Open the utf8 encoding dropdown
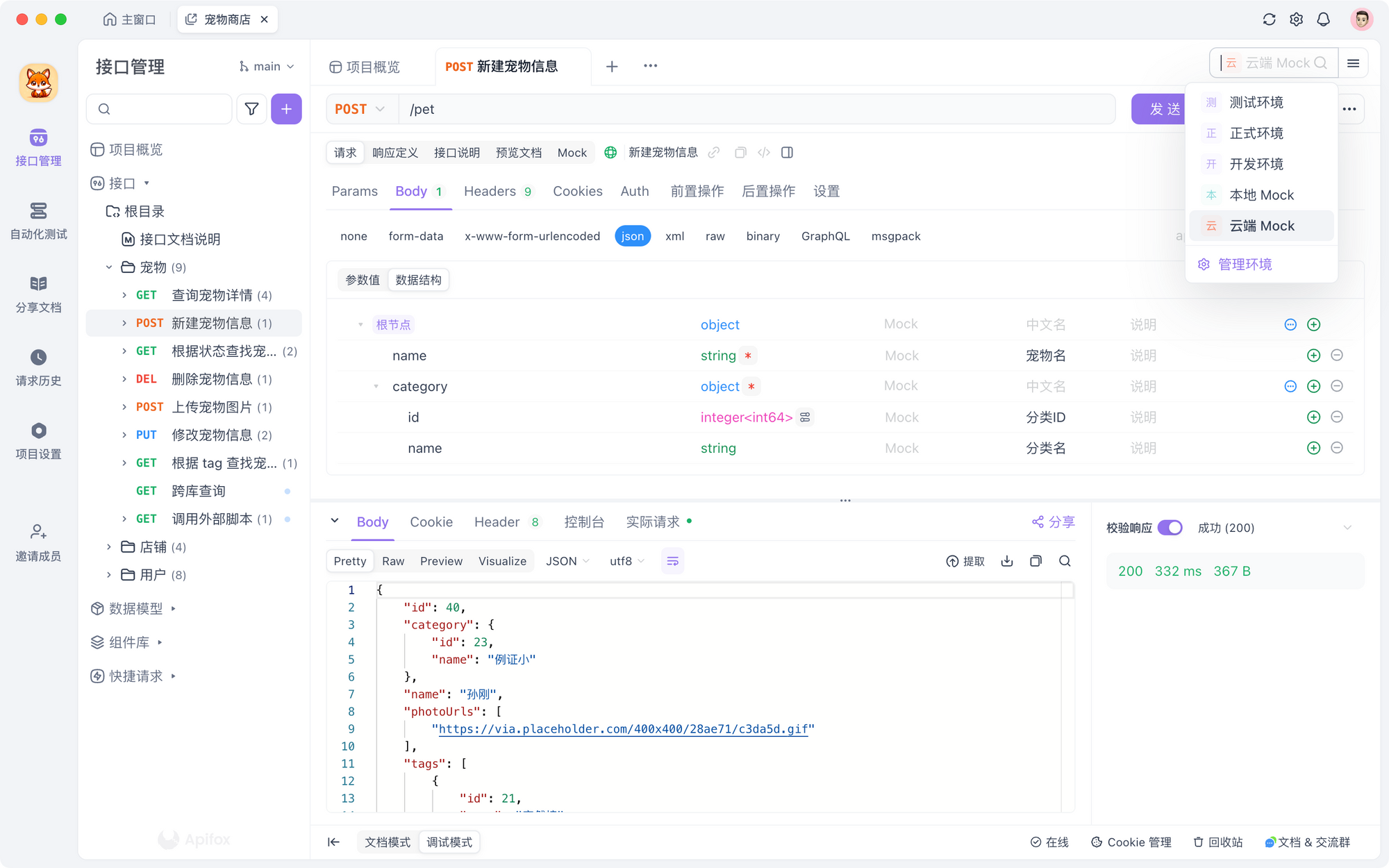 625,560
